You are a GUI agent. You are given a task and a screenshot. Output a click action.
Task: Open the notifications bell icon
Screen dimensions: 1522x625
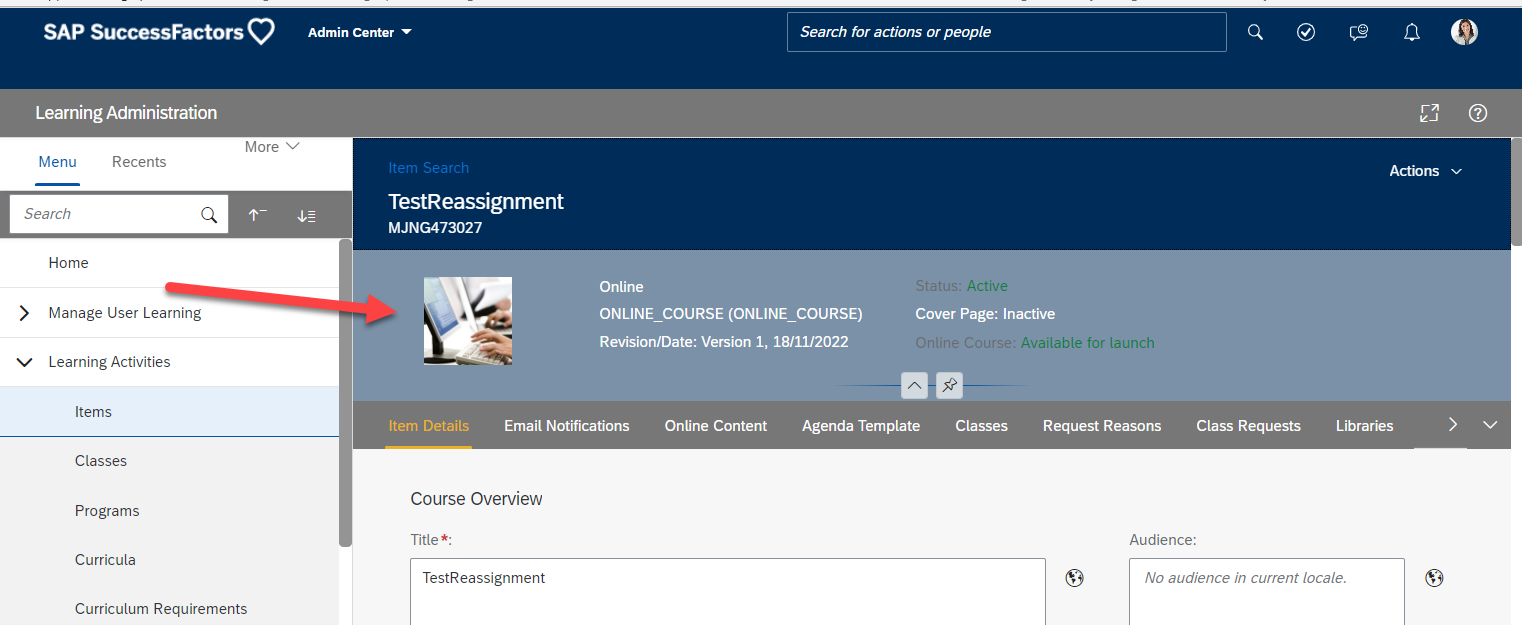pos(1411,32)
